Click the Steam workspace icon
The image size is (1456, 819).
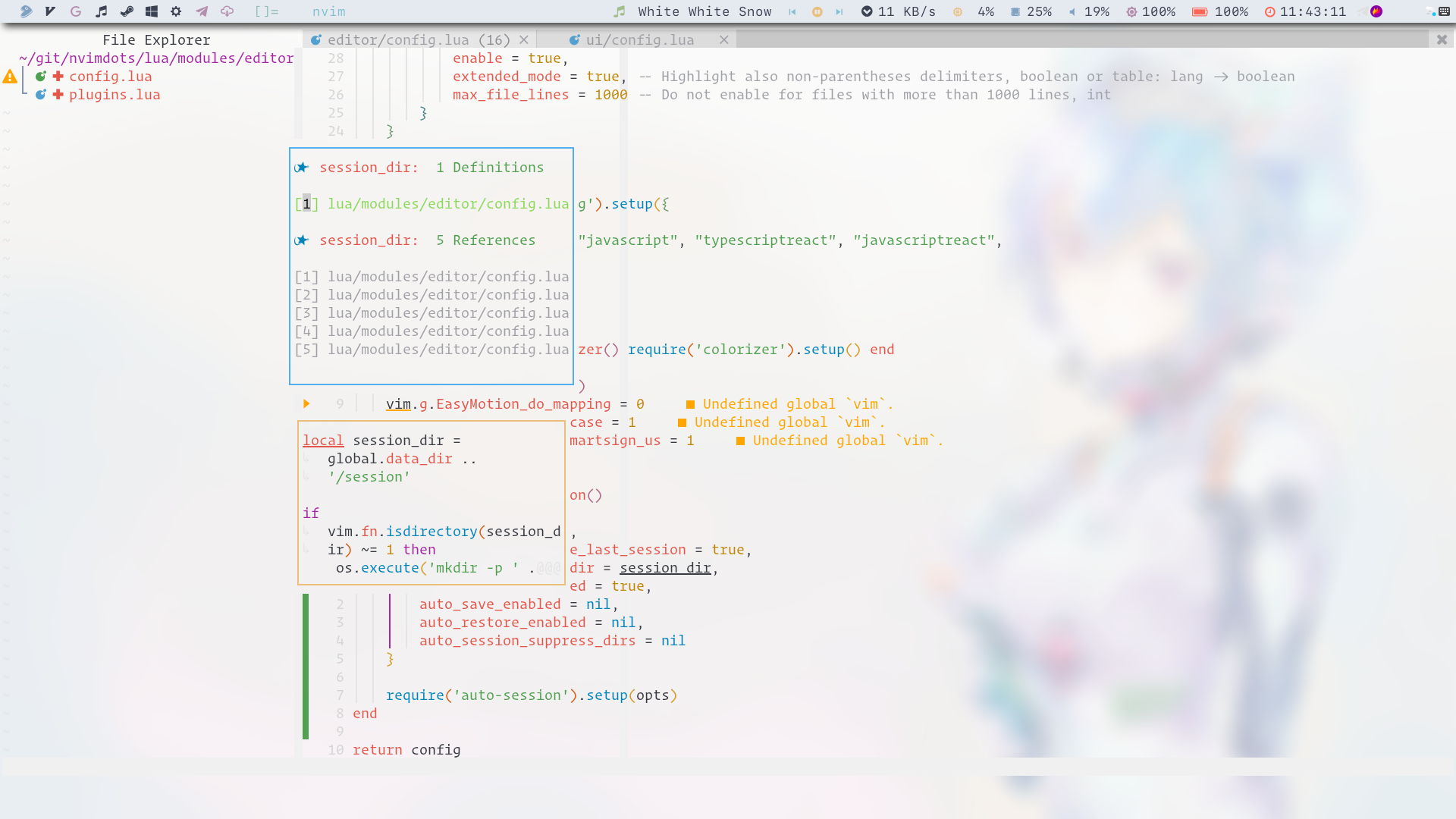pyautogui.click(x=127, y=11)
